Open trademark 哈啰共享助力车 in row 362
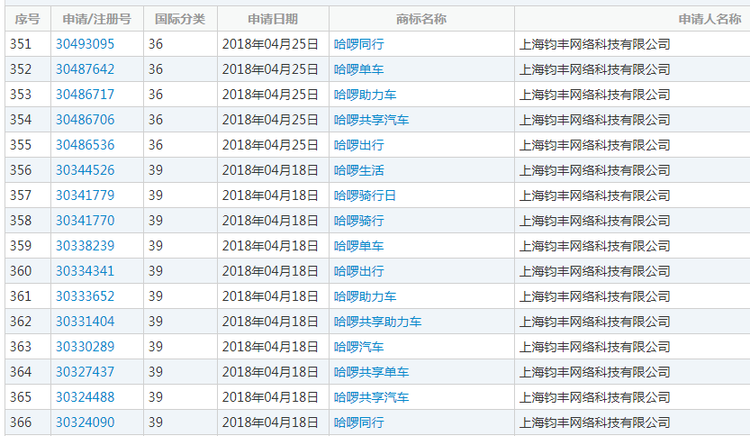750x436 pixels. click(x=377, y=322)
